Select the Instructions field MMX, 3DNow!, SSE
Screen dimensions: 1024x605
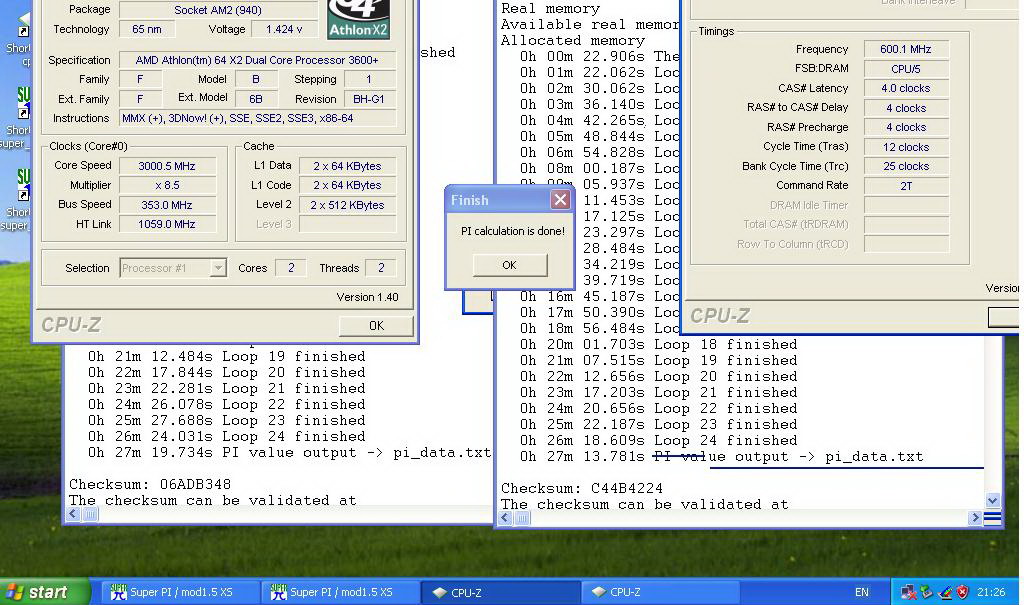point(257,118)
